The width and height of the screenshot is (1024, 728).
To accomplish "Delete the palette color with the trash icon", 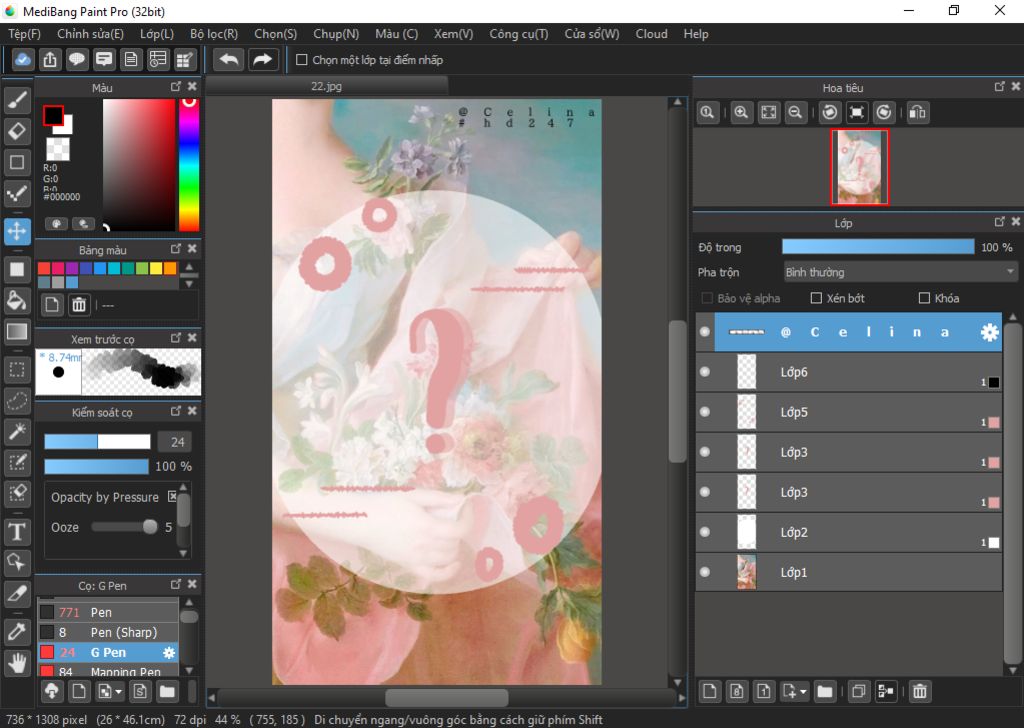I will click(79, 305).
